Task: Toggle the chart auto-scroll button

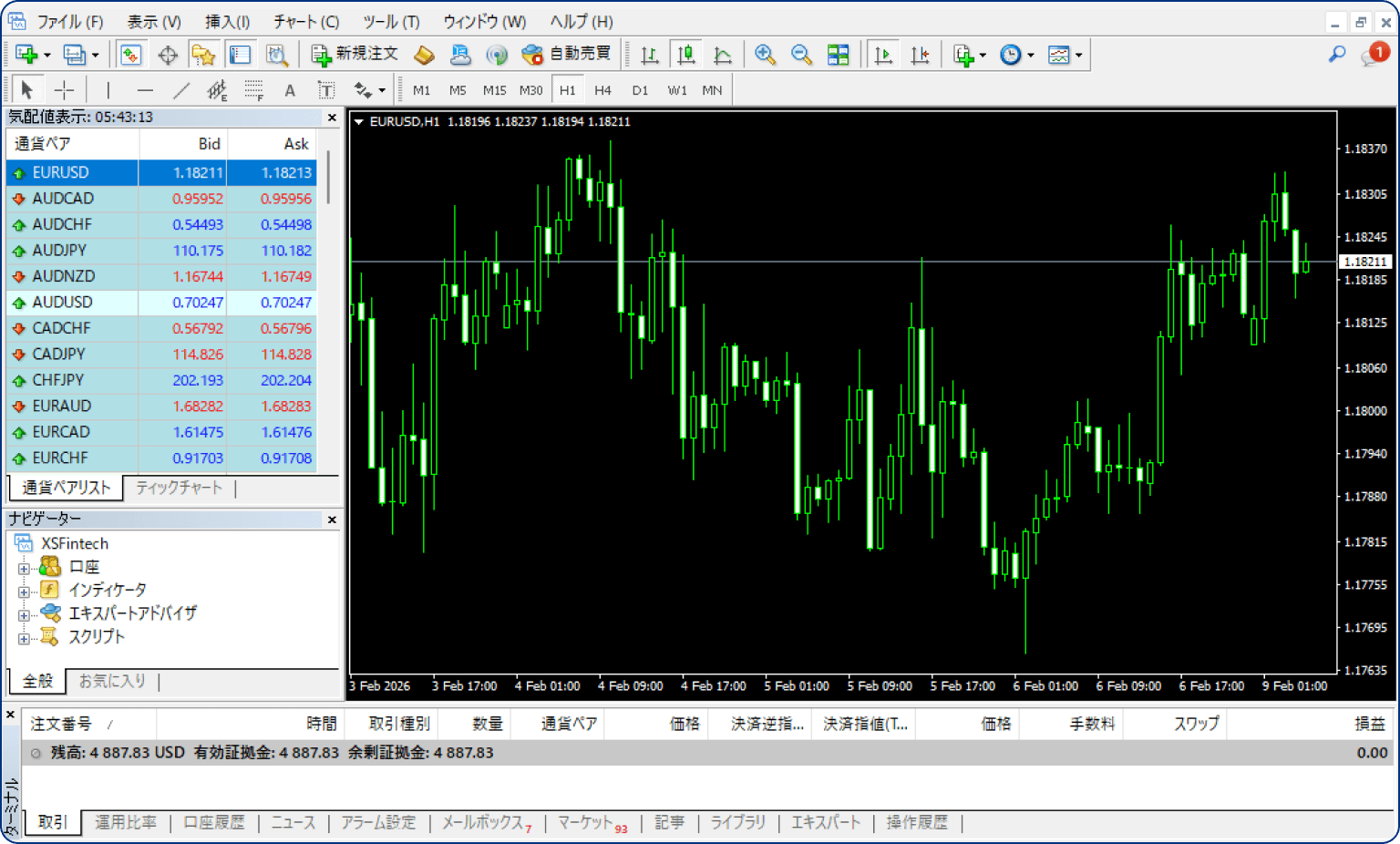Action: click(x=882, y=55)
